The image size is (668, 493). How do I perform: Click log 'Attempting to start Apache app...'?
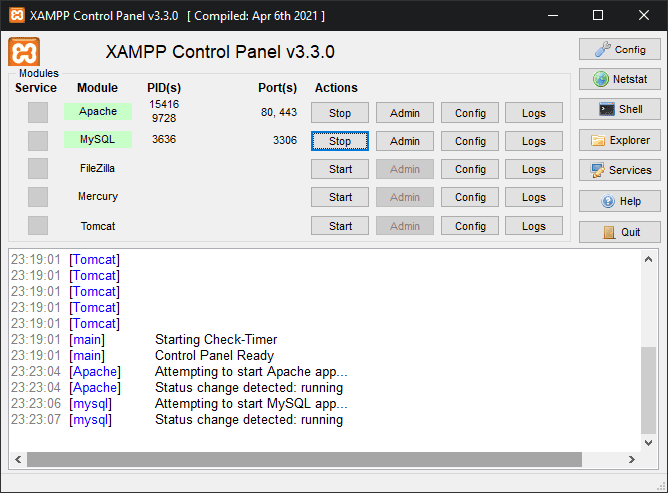251,372
